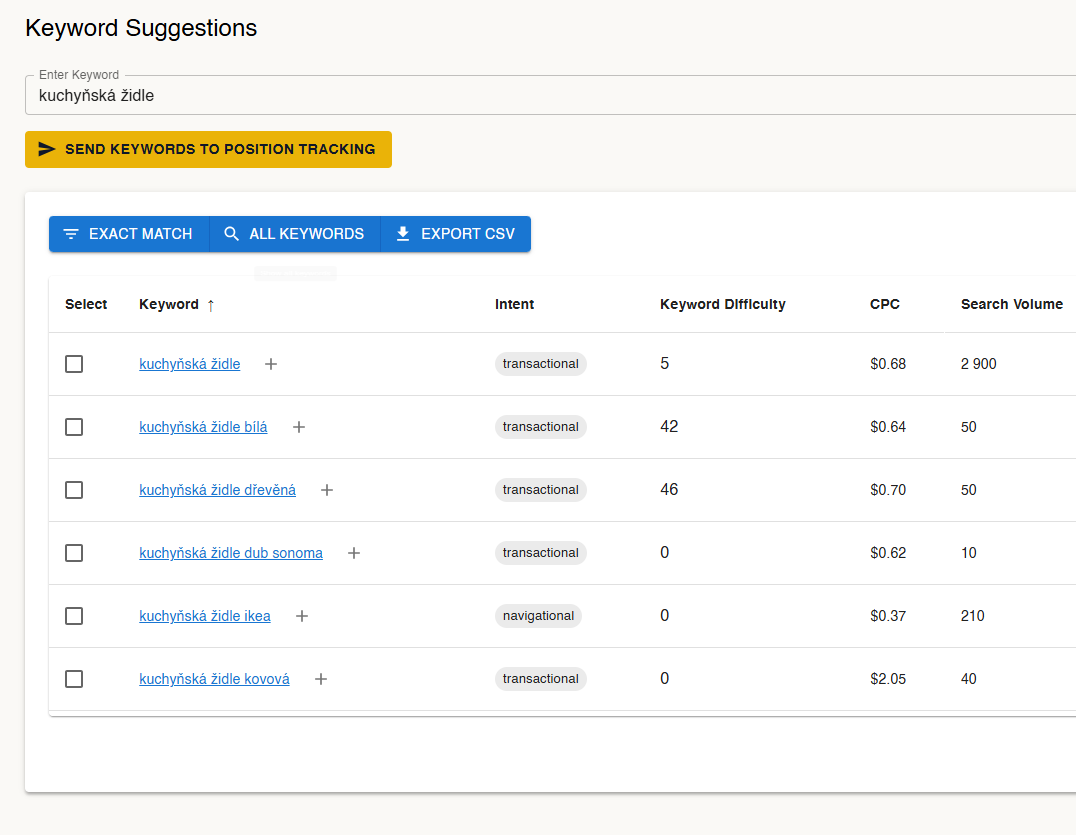Click plus icon beside kuchyňská židle kovová
Screen dimensions: 1076x835
click(320, 679)
